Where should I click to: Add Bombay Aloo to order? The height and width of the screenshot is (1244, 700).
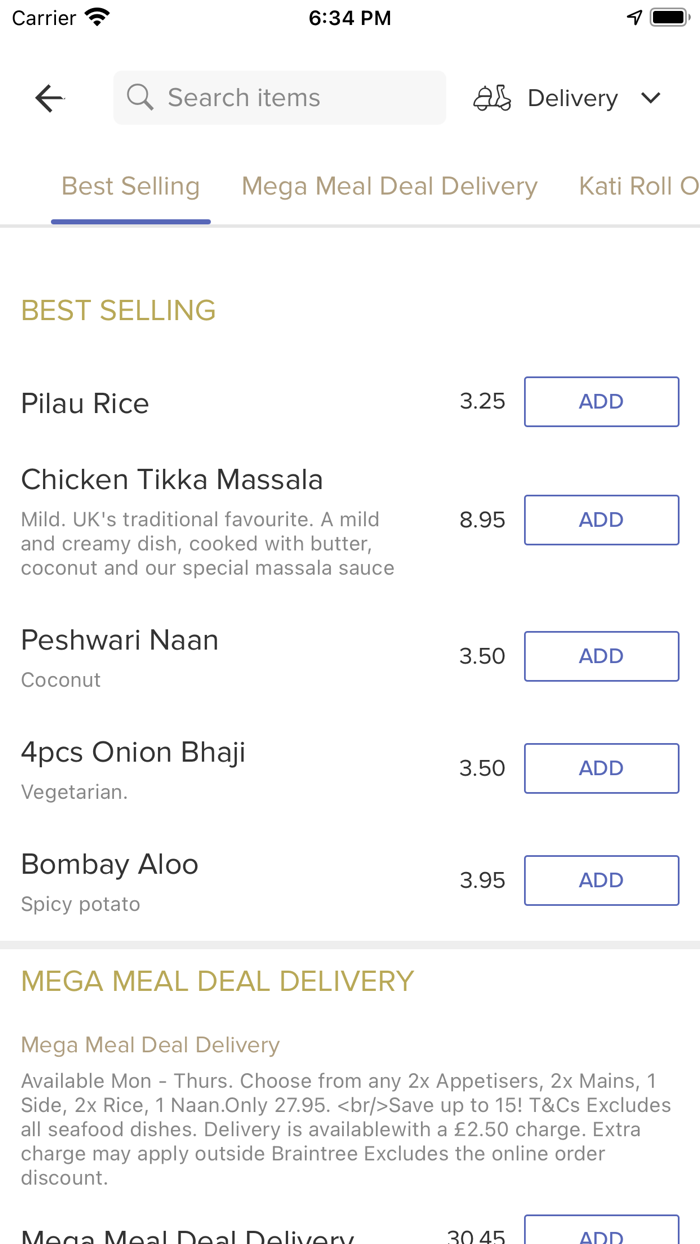(601, 880)
